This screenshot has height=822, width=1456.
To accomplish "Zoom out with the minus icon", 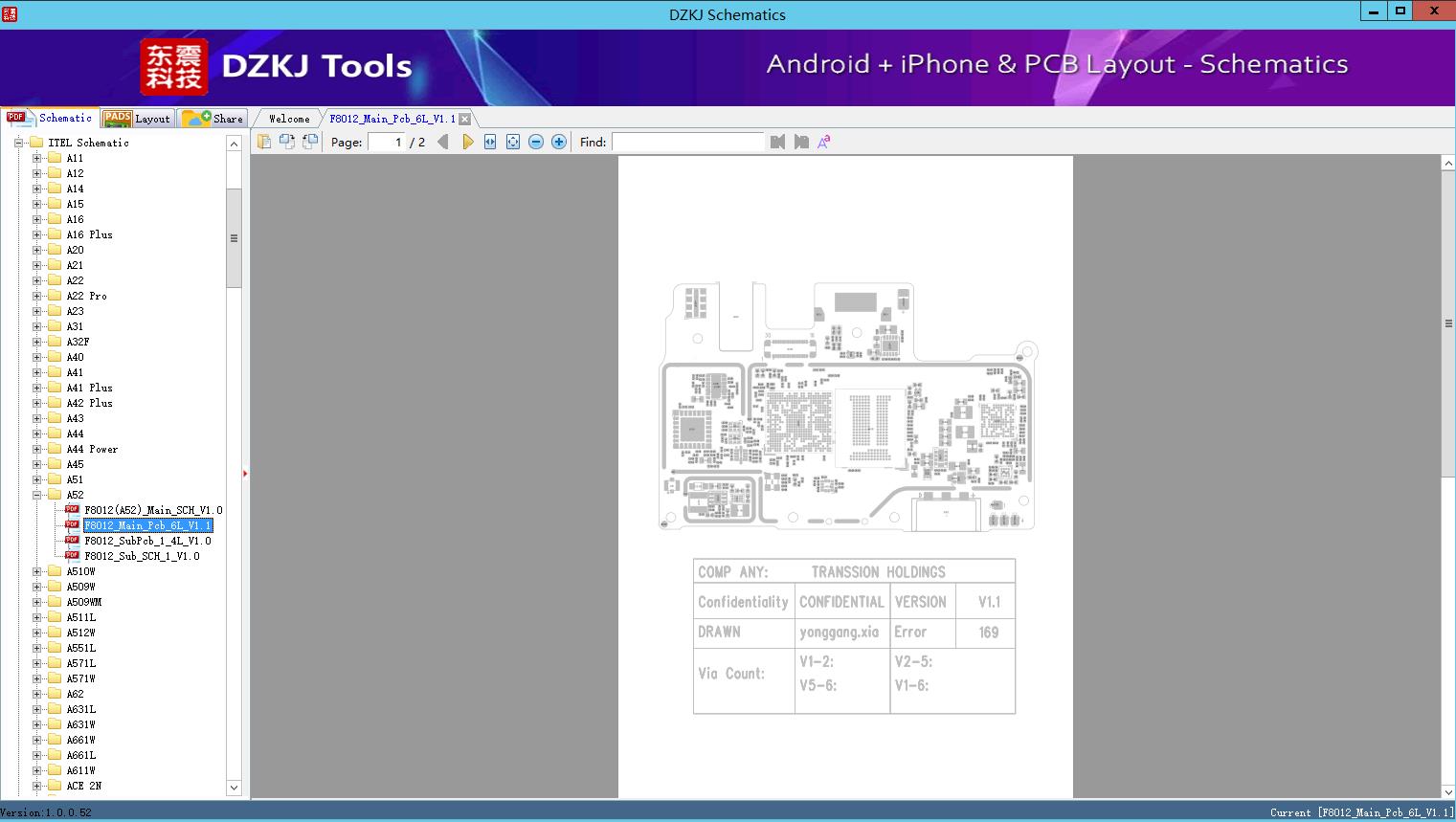I will (536, 142).
